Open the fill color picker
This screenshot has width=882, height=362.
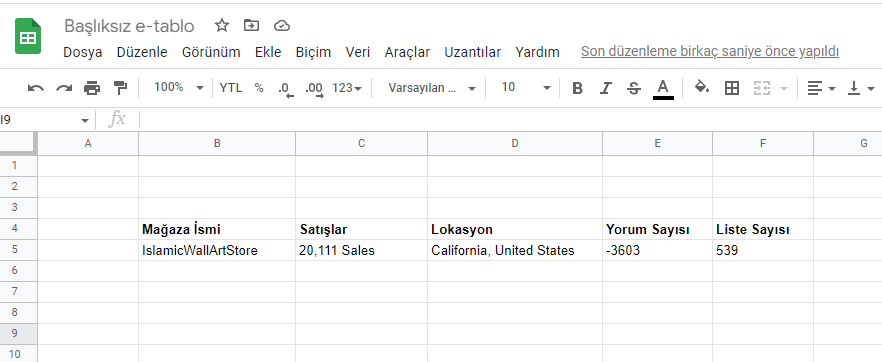coord(701,87)
